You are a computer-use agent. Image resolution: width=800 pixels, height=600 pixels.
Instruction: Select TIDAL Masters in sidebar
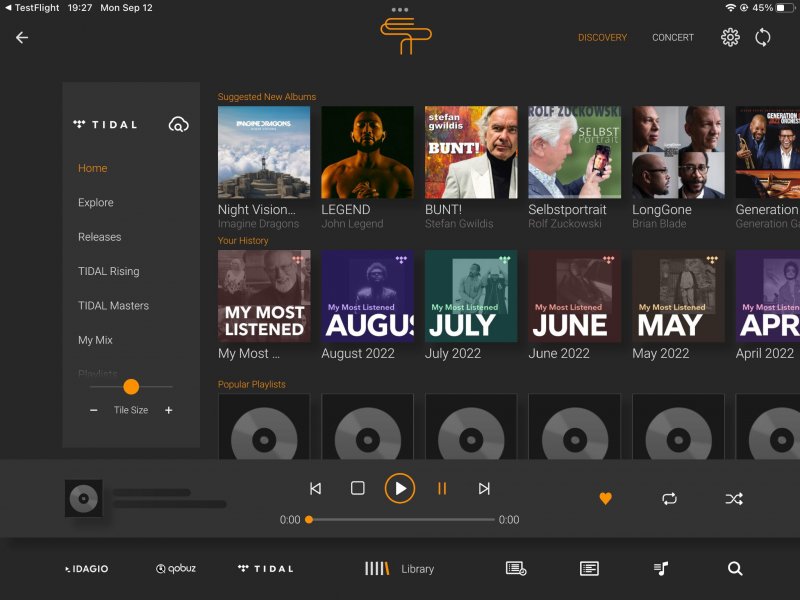point(113,306)
